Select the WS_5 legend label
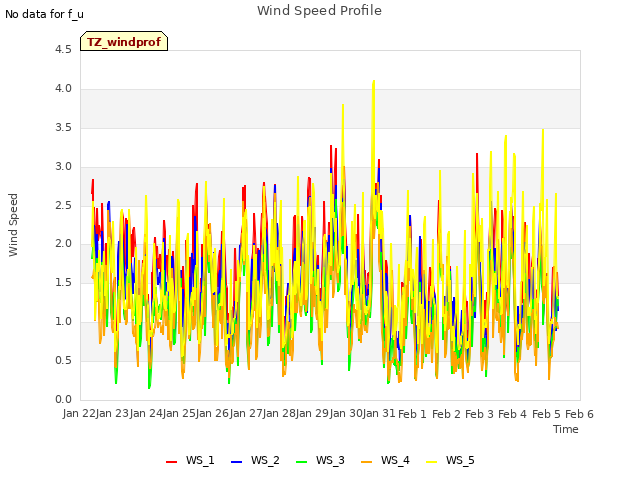This screenshot has width=640, height=480. [460, 460]
